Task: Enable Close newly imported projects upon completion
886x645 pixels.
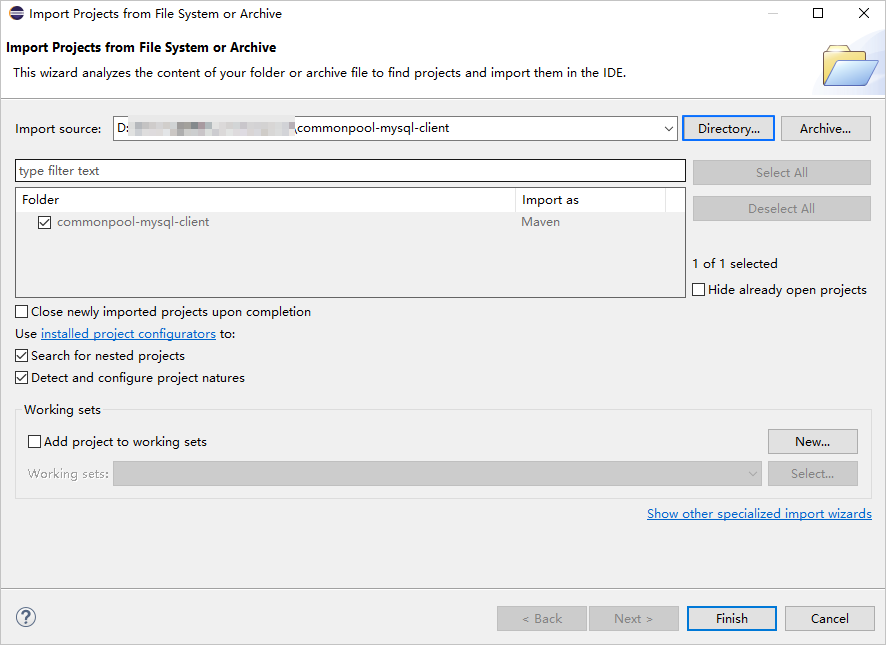Action: [x=22, y=312]
